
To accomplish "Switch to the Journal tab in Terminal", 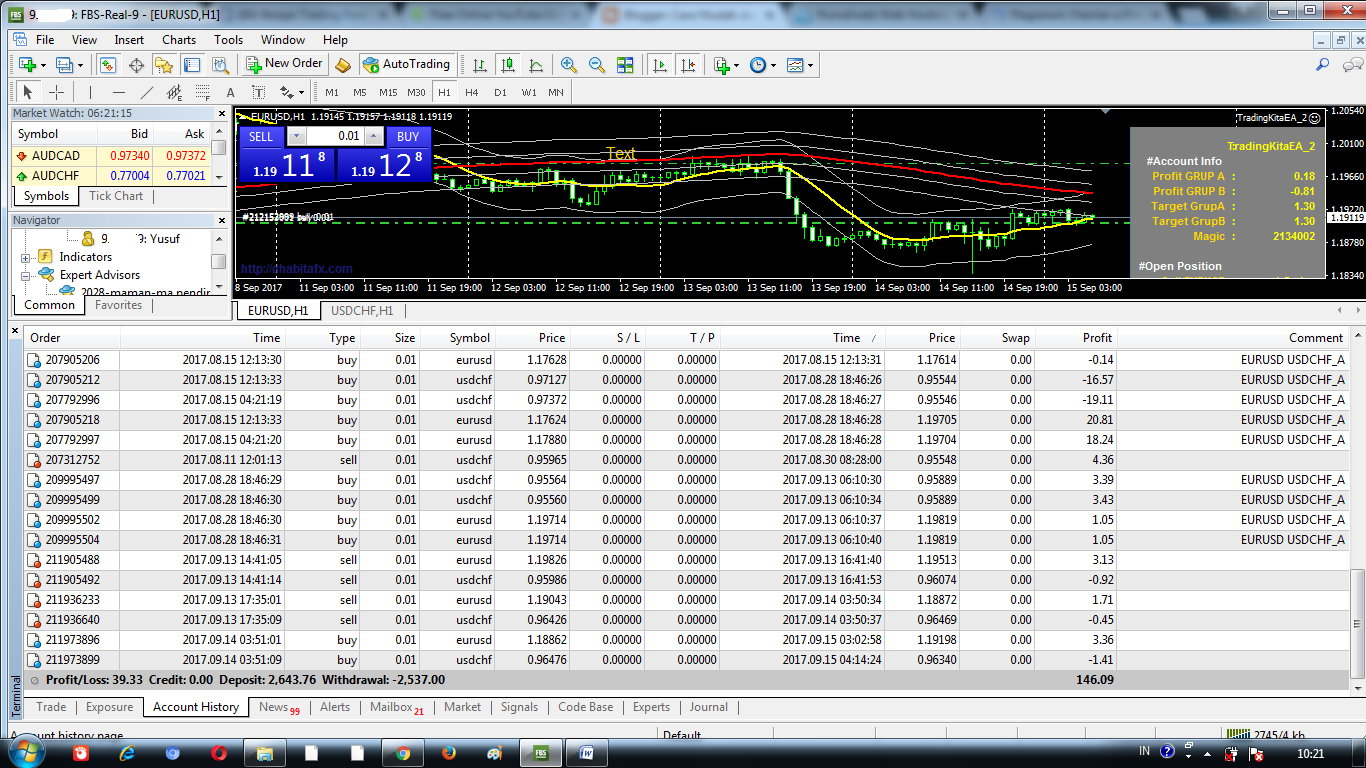I will (708, 707).
